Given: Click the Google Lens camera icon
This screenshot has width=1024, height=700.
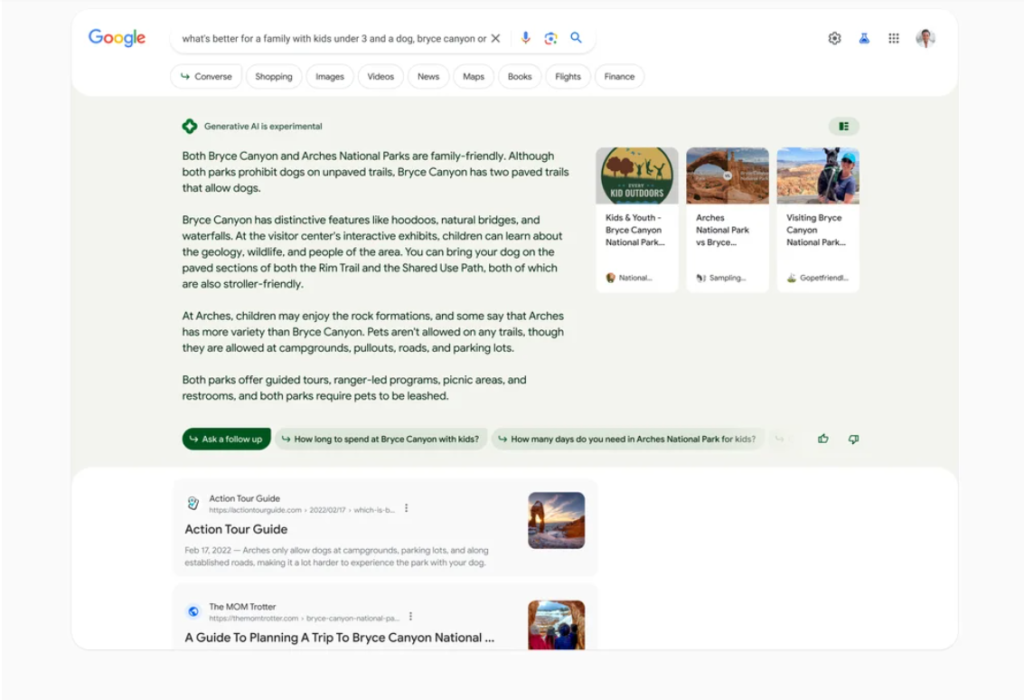Looking at the screenshot, I should pyautogui.click(x=550, y=37).
